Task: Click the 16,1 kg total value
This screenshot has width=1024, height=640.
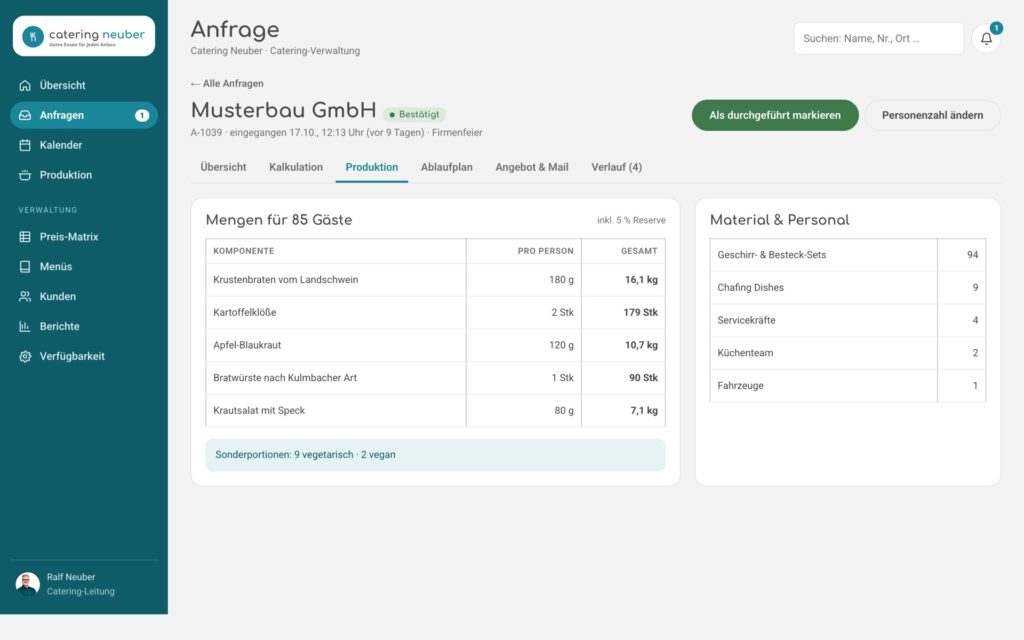Action: pyautogui.click(x=641, y=280)
